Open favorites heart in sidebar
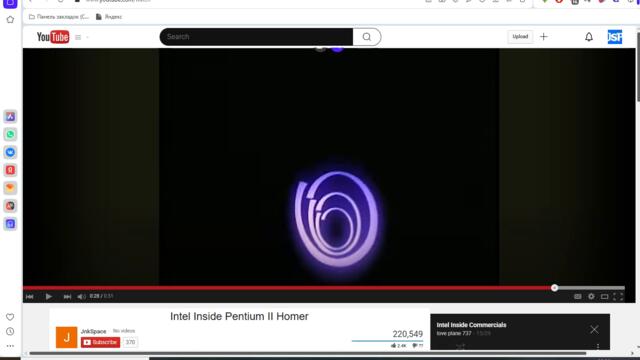This screenshot has height=360, width=640. (10, 317)
